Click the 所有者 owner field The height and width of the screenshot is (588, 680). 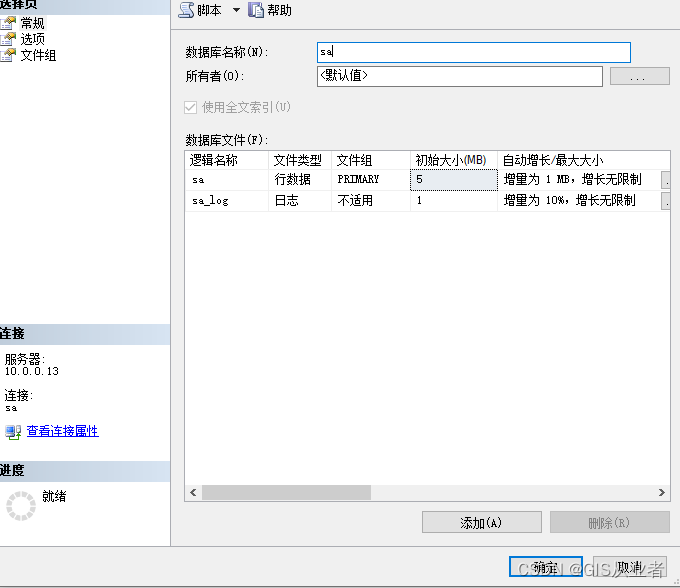tap(460, 76)
